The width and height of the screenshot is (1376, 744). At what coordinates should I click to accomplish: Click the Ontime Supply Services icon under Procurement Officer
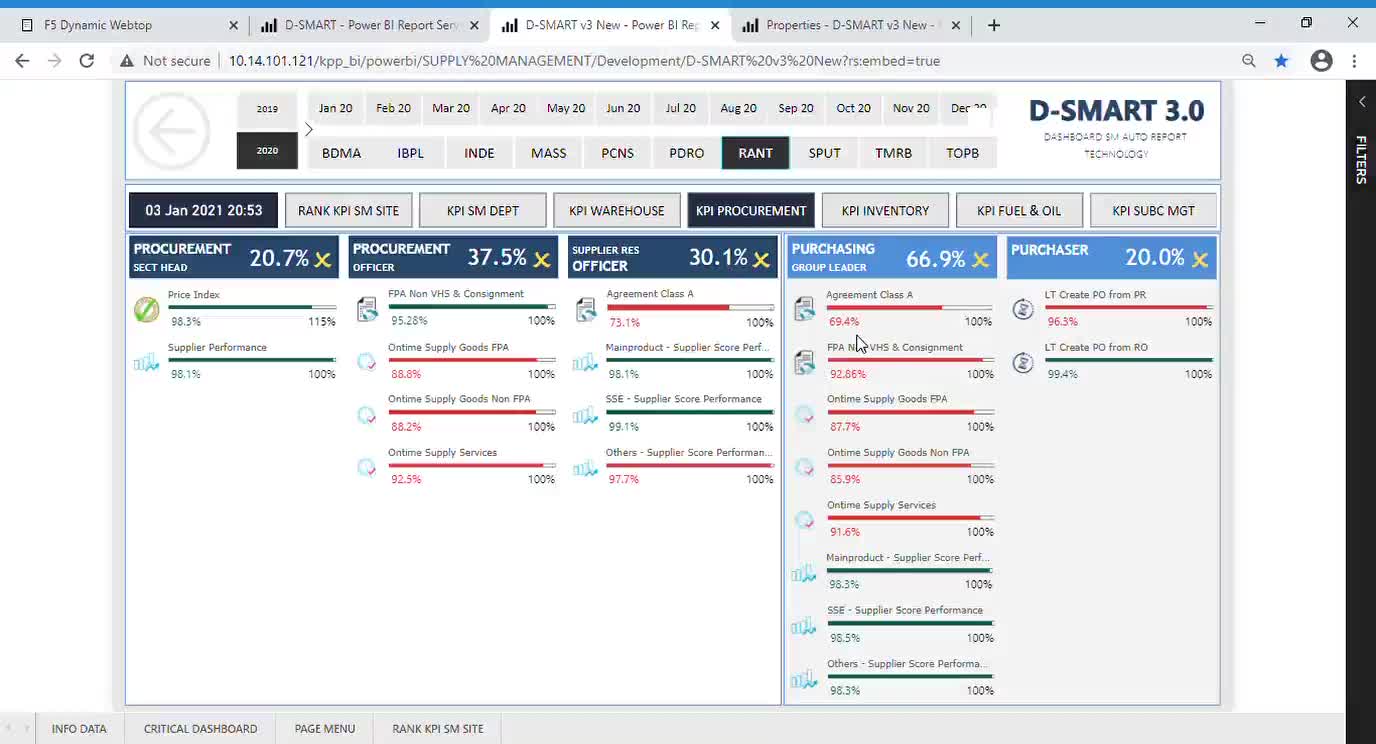coord(367,466)
